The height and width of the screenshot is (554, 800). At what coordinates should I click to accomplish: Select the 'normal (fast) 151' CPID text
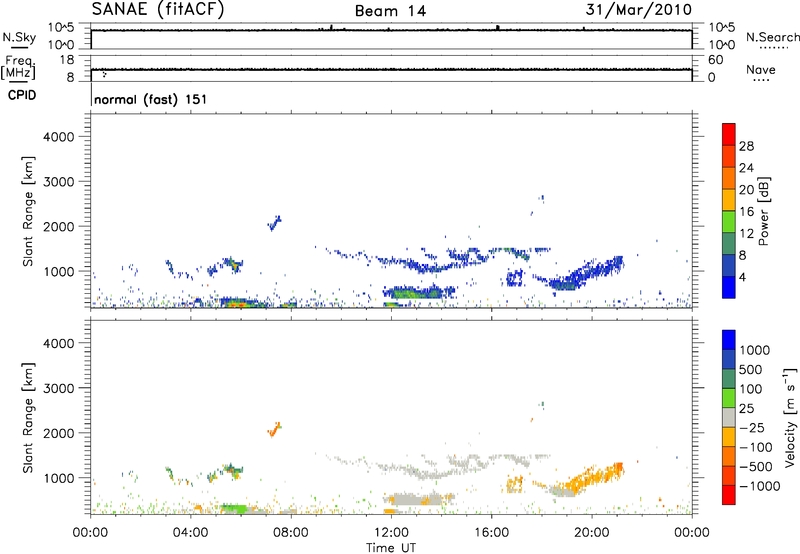tap(151, 99)
